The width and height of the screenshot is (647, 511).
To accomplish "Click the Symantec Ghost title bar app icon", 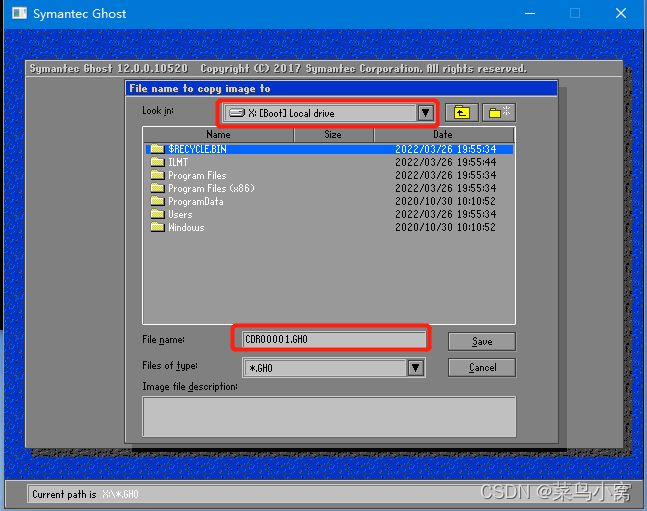I will [19, 13].
